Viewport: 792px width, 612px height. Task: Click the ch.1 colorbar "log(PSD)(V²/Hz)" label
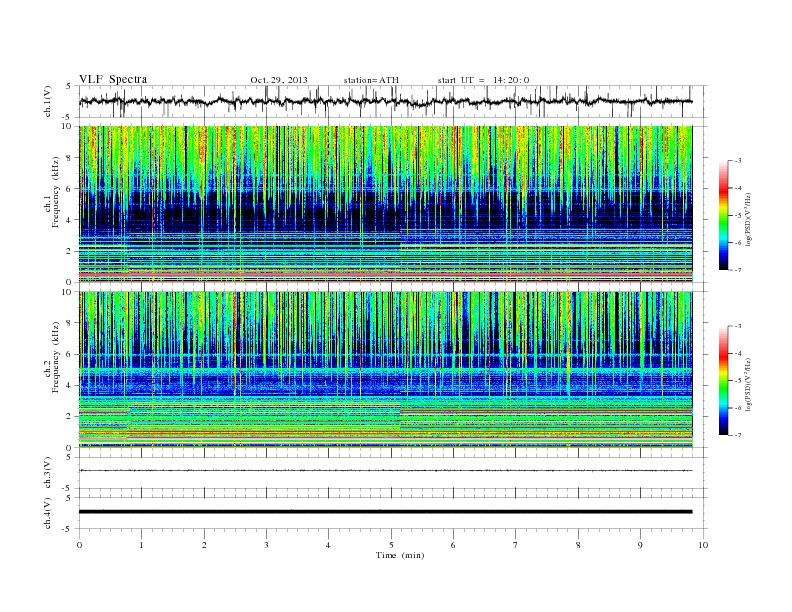pyautogui.click(x=749, y=219)
